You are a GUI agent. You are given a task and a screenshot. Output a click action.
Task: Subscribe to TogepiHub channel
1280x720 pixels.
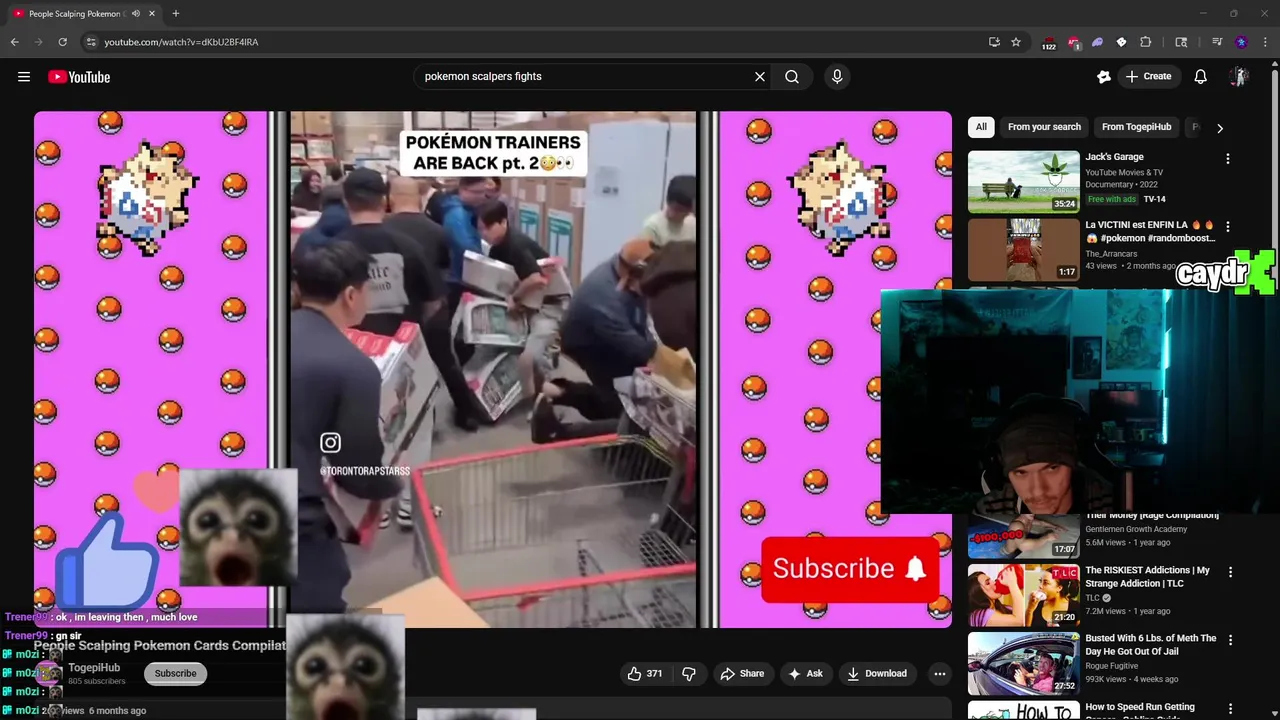tap(175, 674)
